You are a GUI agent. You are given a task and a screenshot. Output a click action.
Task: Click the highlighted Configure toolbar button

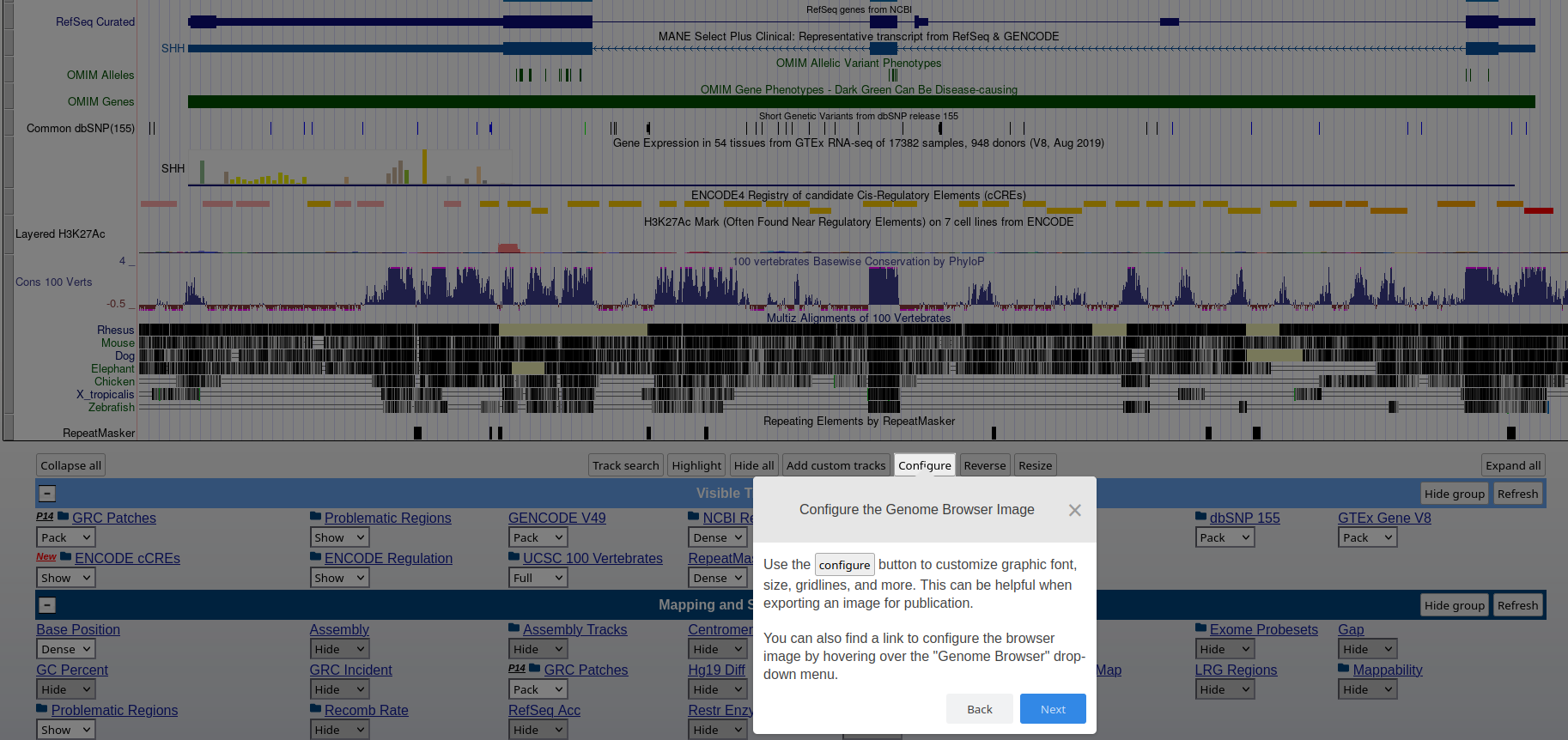pyautogui.click(x=924, y=465)
